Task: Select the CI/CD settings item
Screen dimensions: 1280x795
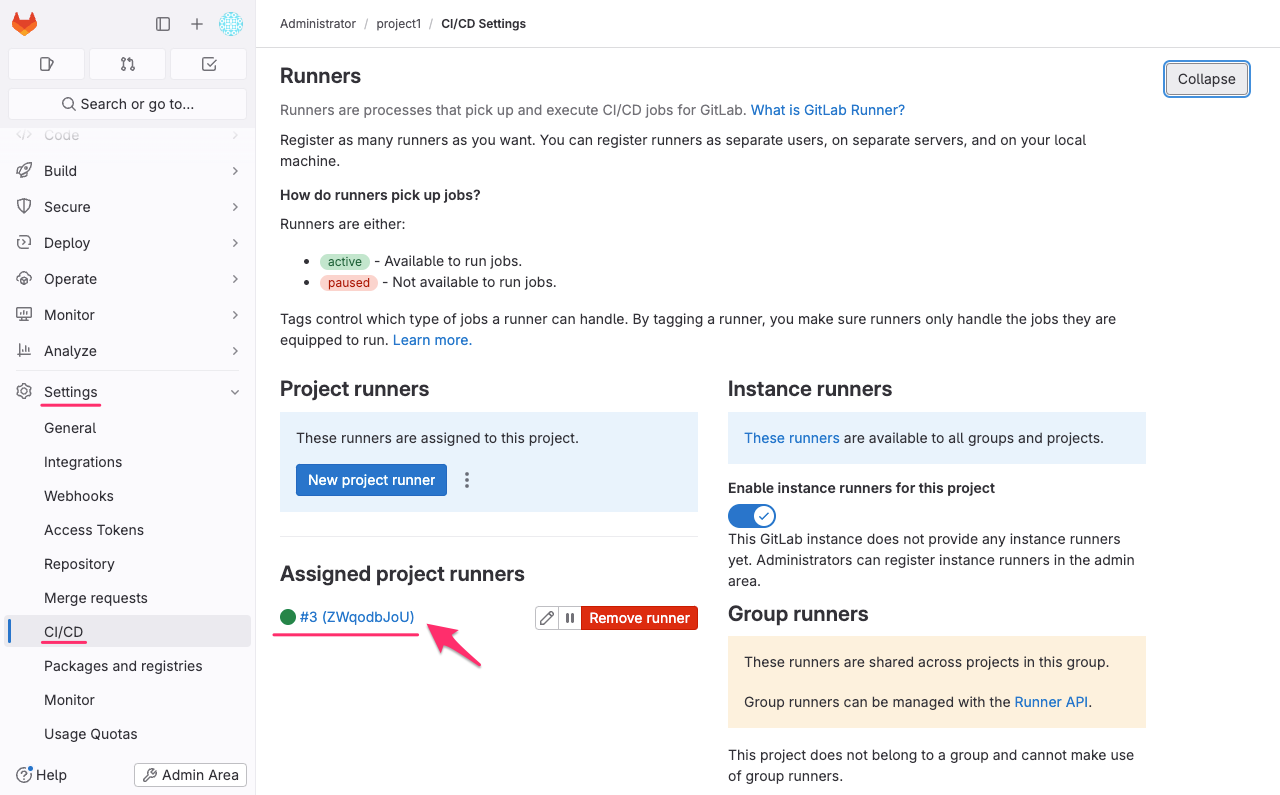Action: [x=127, y=632]
